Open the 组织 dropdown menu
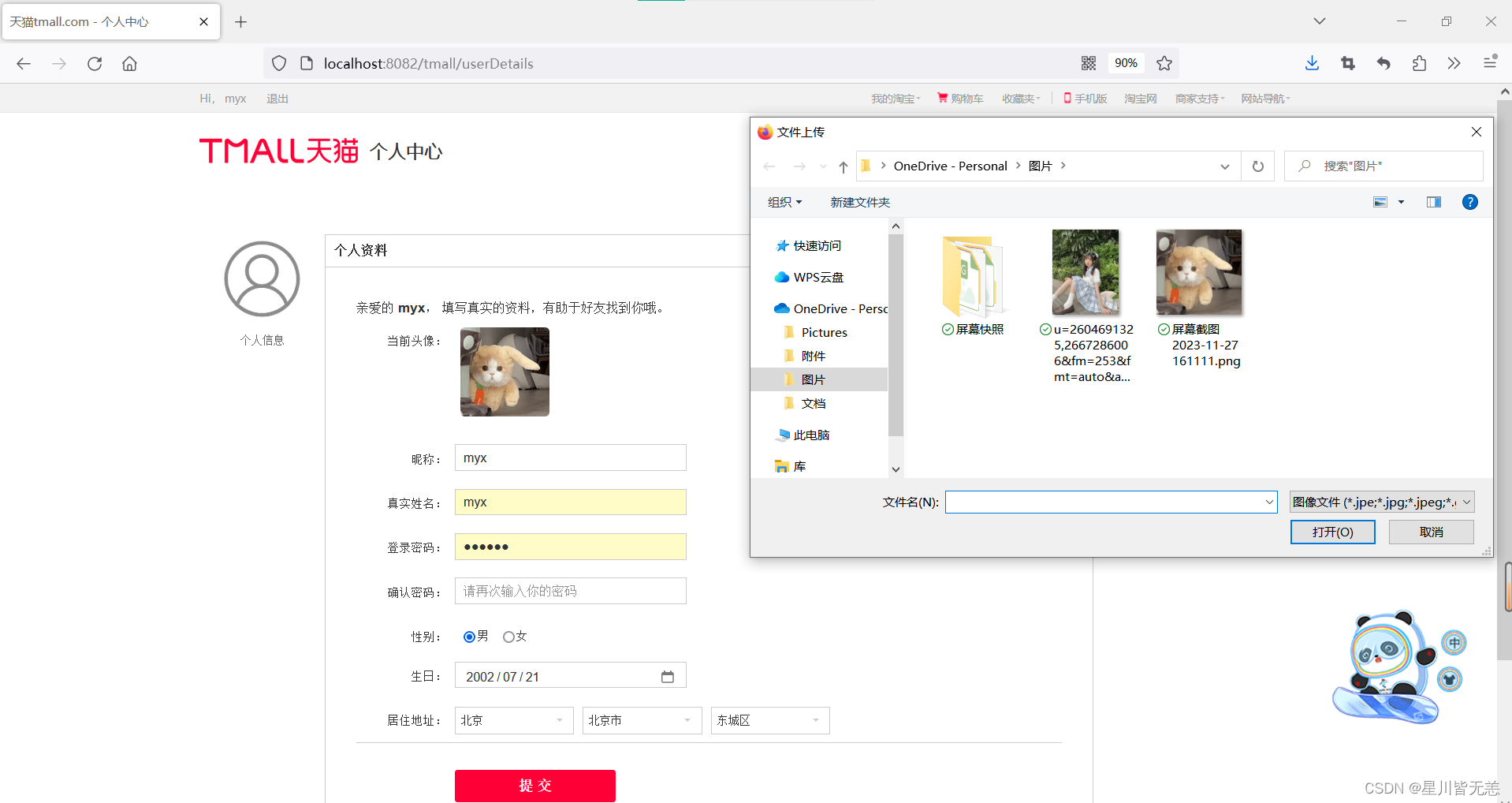 (x=784, y=202)
